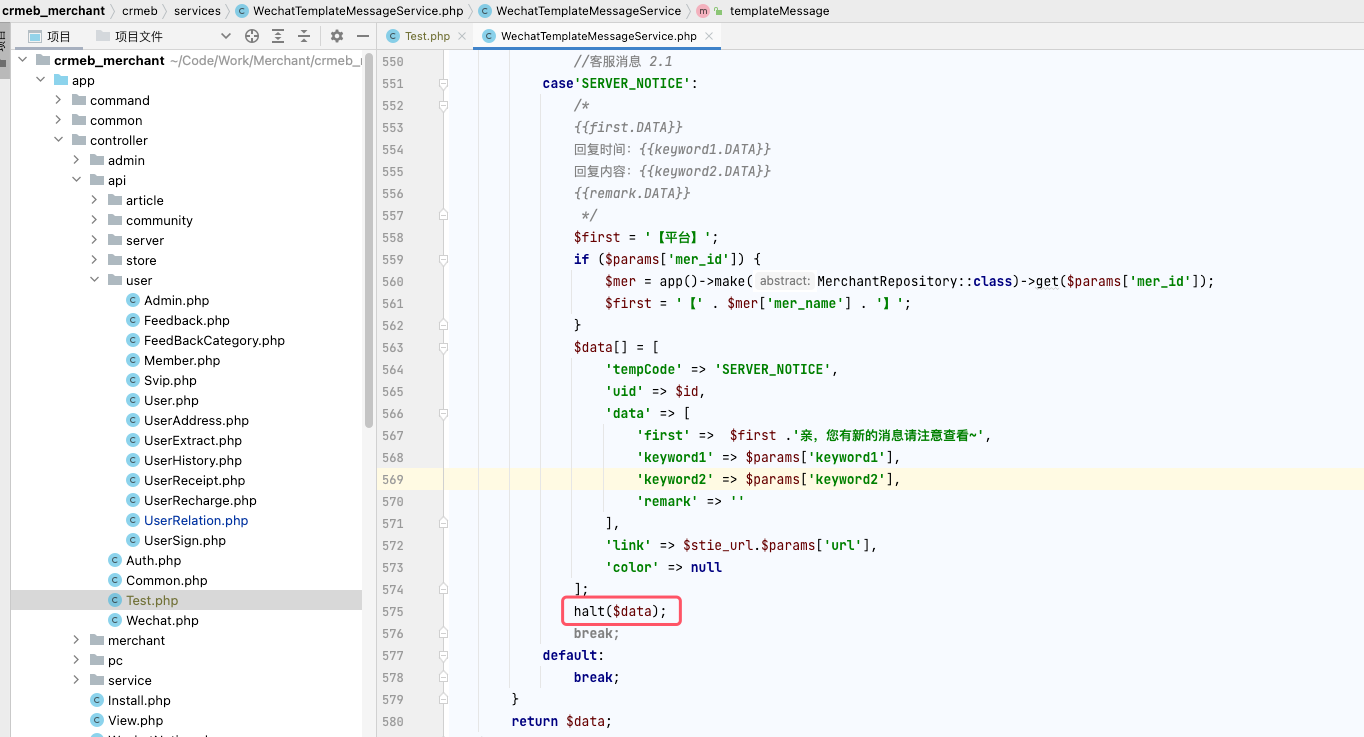
Task: Fold the if block at line 559
Action: click(443, 259)
